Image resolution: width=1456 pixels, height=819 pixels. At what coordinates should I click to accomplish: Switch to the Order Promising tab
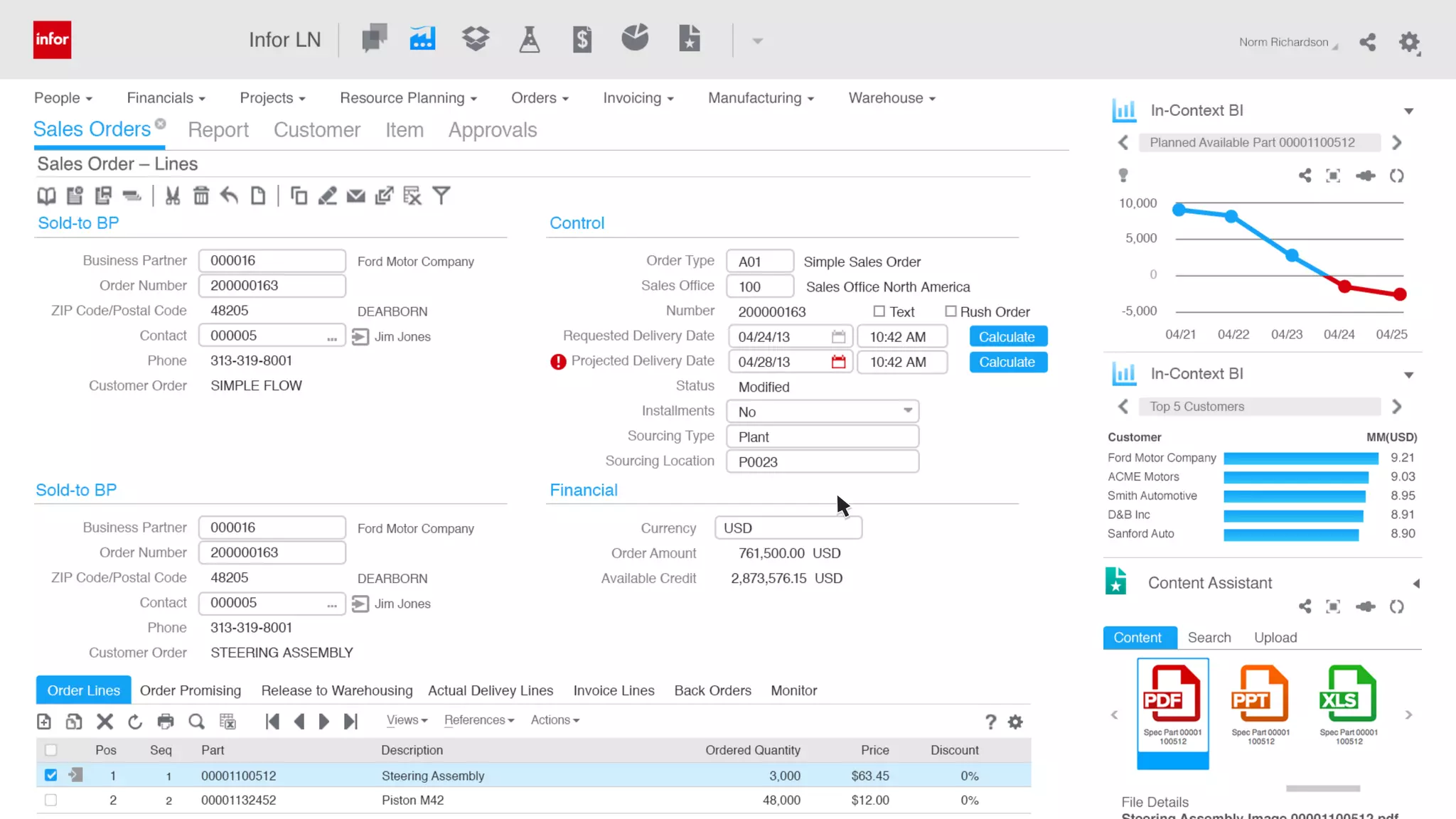pos(191,690)
